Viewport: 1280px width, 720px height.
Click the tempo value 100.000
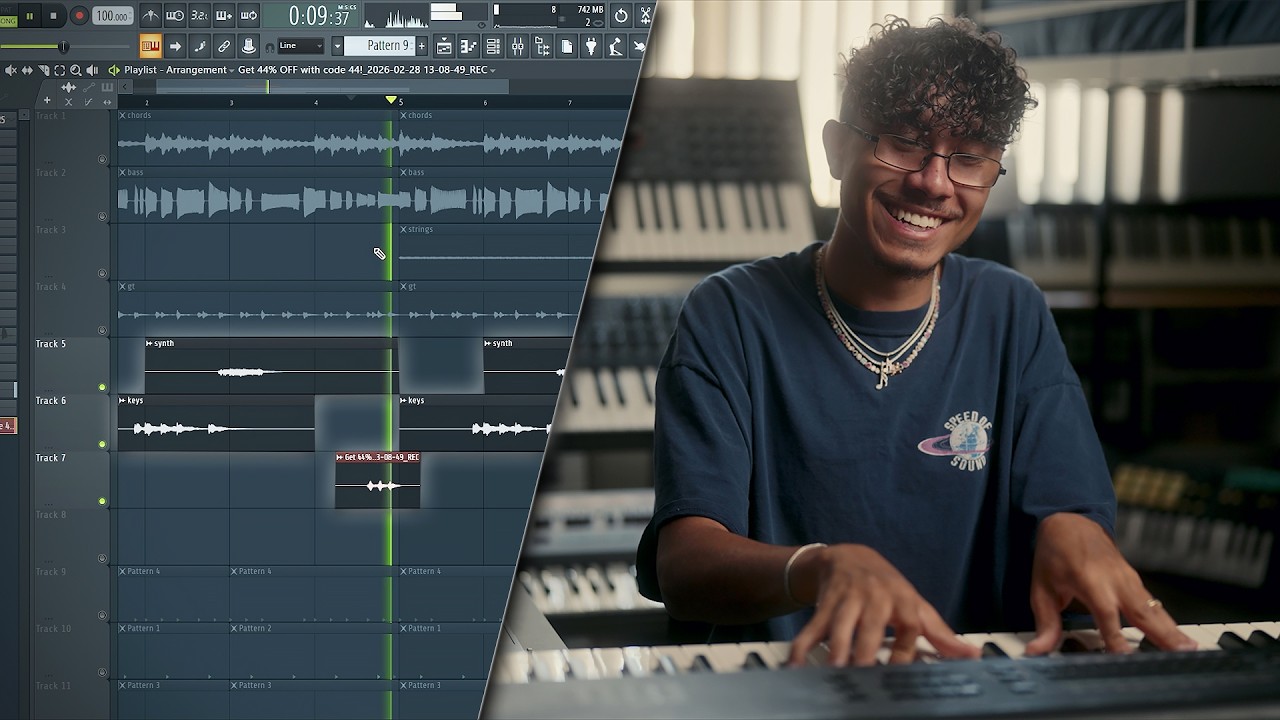[x=112, y=16]
